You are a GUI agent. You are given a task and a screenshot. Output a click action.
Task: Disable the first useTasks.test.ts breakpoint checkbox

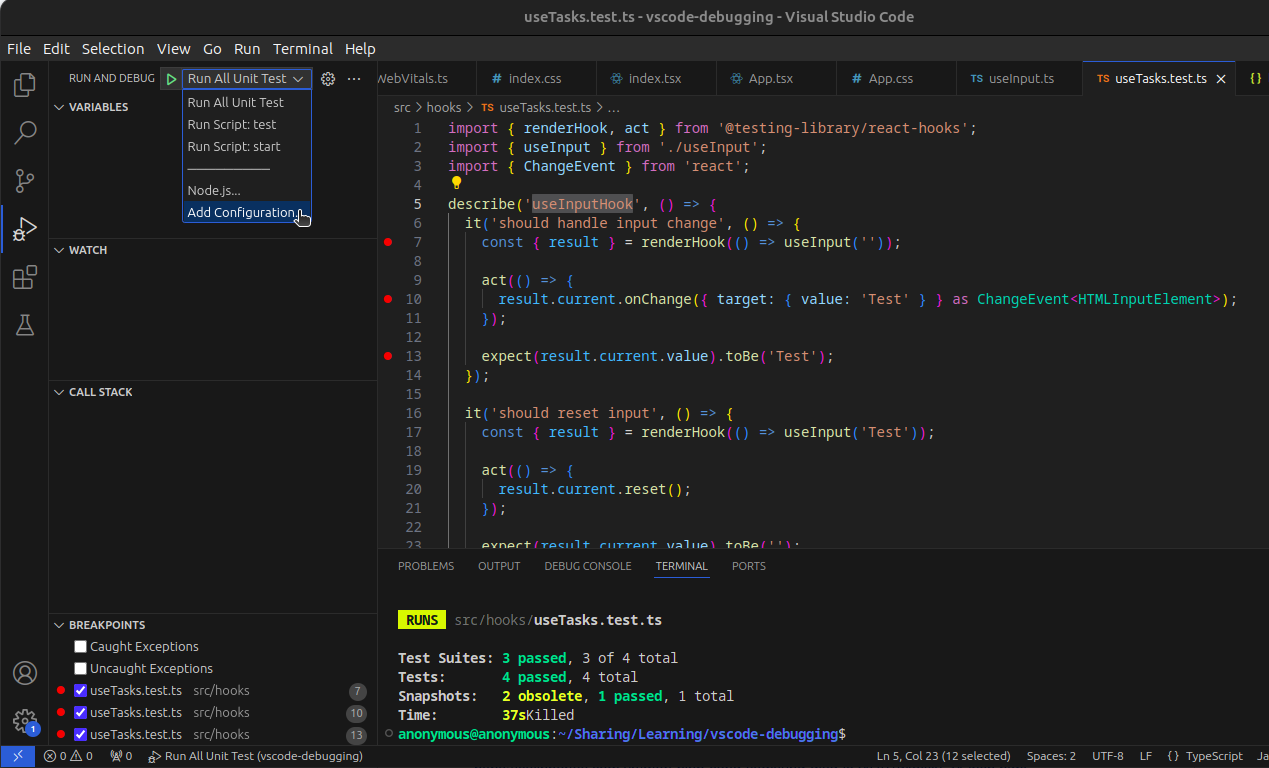pos(81,691)
